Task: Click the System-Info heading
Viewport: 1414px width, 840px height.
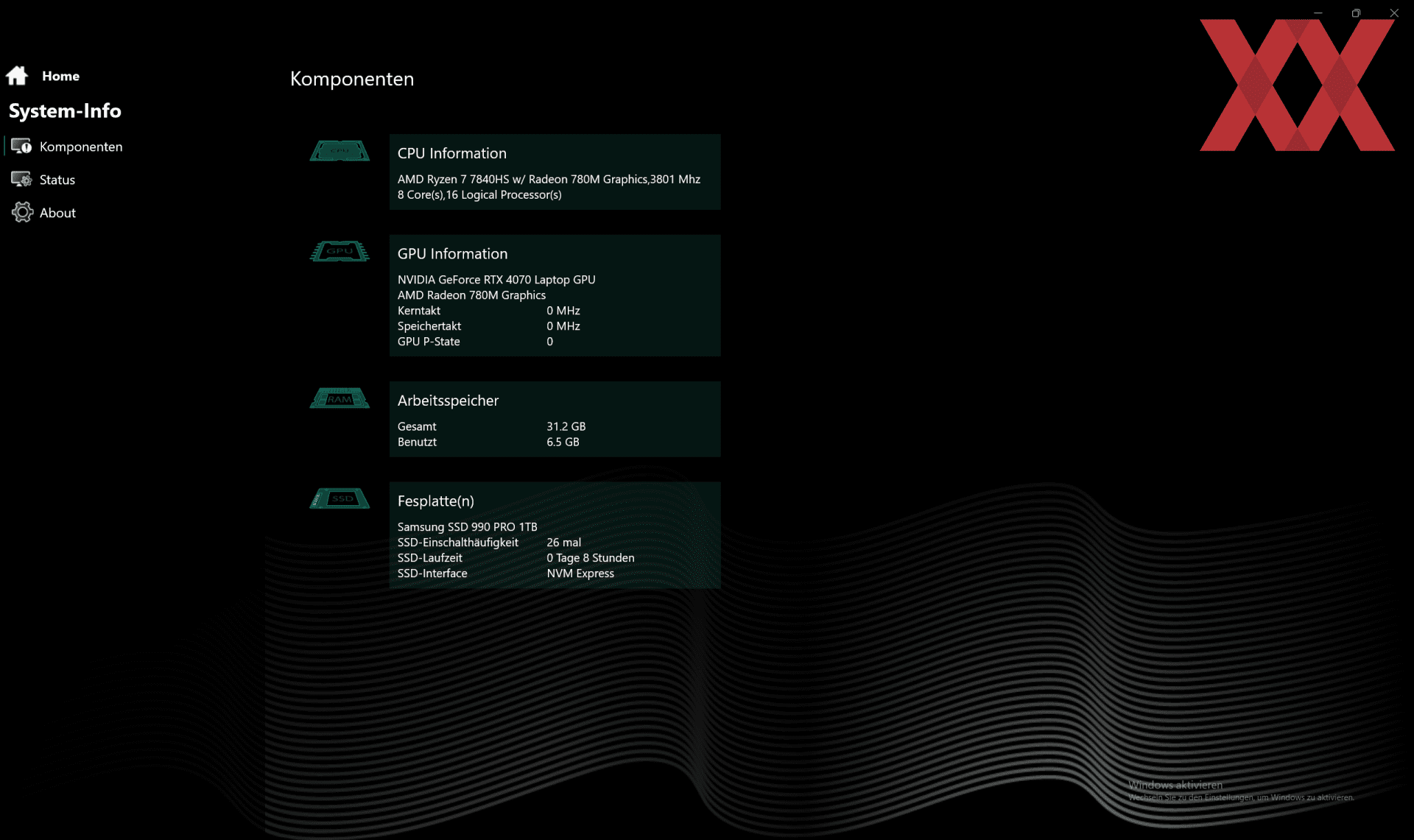Action: coord(65,110)
